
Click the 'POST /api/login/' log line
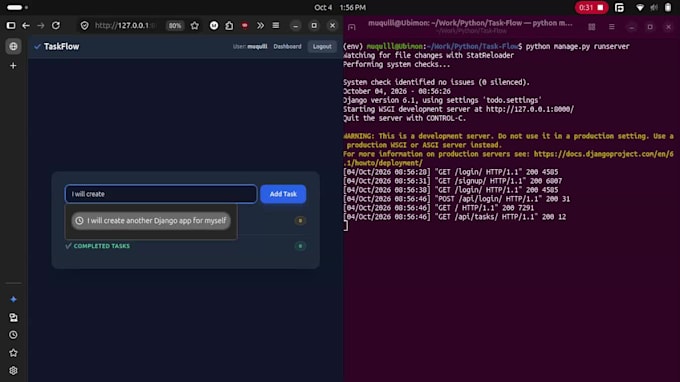point(457,199)
